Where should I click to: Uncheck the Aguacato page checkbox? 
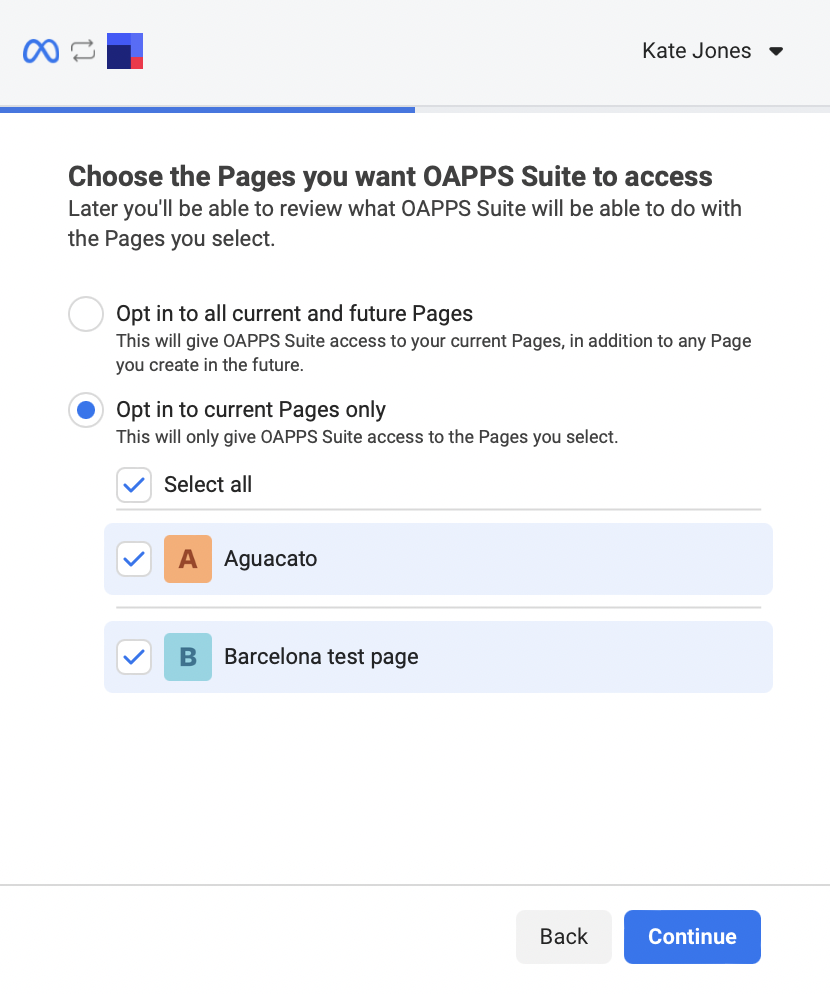pyautogui.click(x=134, y=559)
